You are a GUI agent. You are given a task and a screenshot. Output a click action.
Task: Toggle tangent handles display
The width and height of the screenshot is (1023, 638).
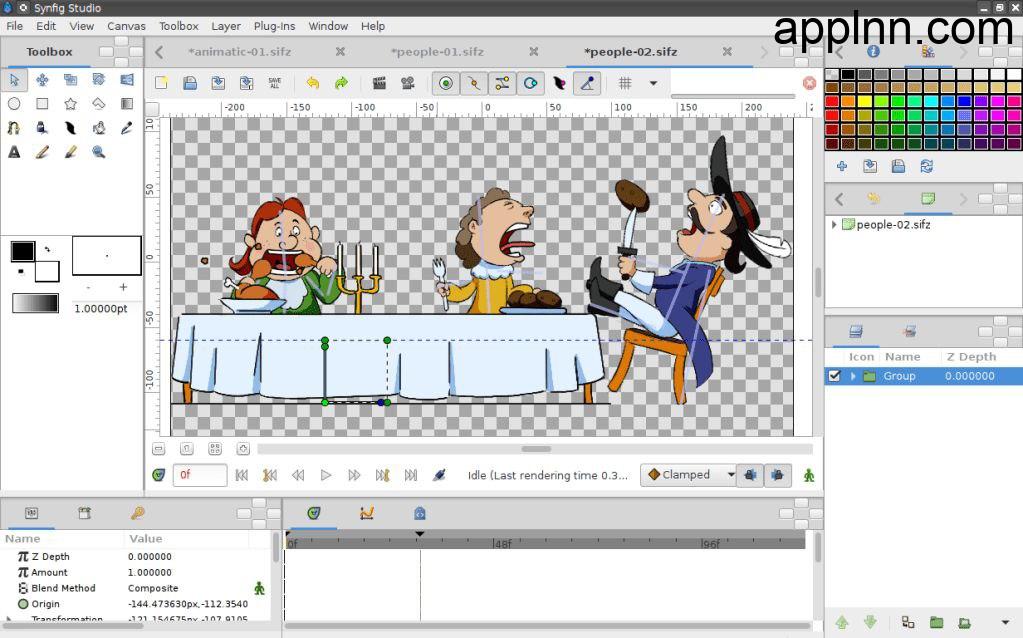tap(502, 83)
